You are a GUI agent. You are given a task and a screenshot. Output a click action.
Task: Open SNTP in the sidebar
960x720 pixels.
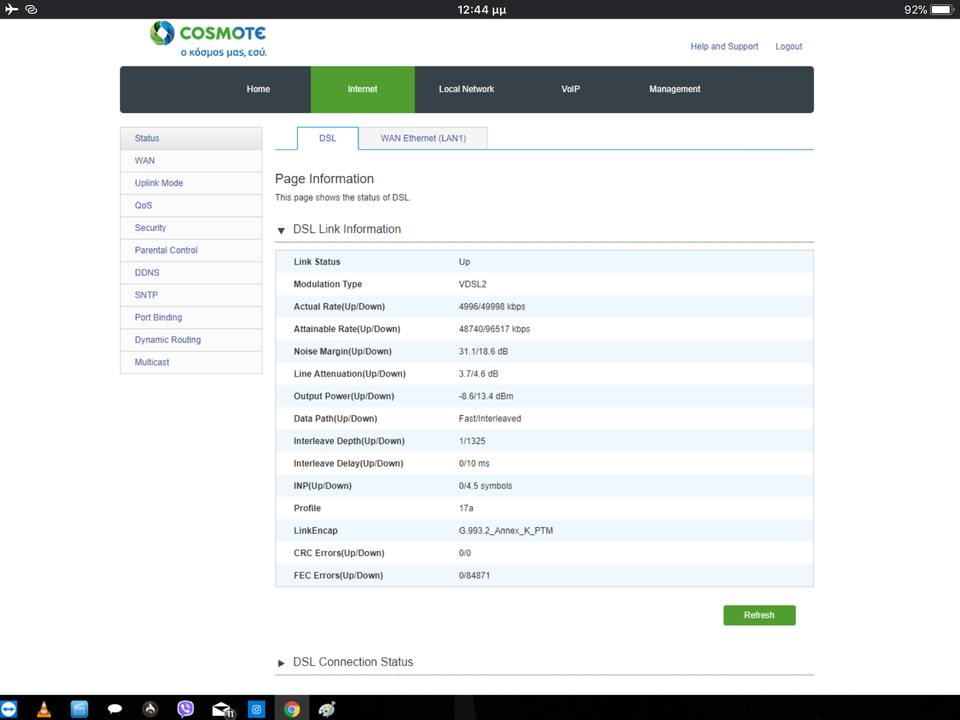point(191,295)
